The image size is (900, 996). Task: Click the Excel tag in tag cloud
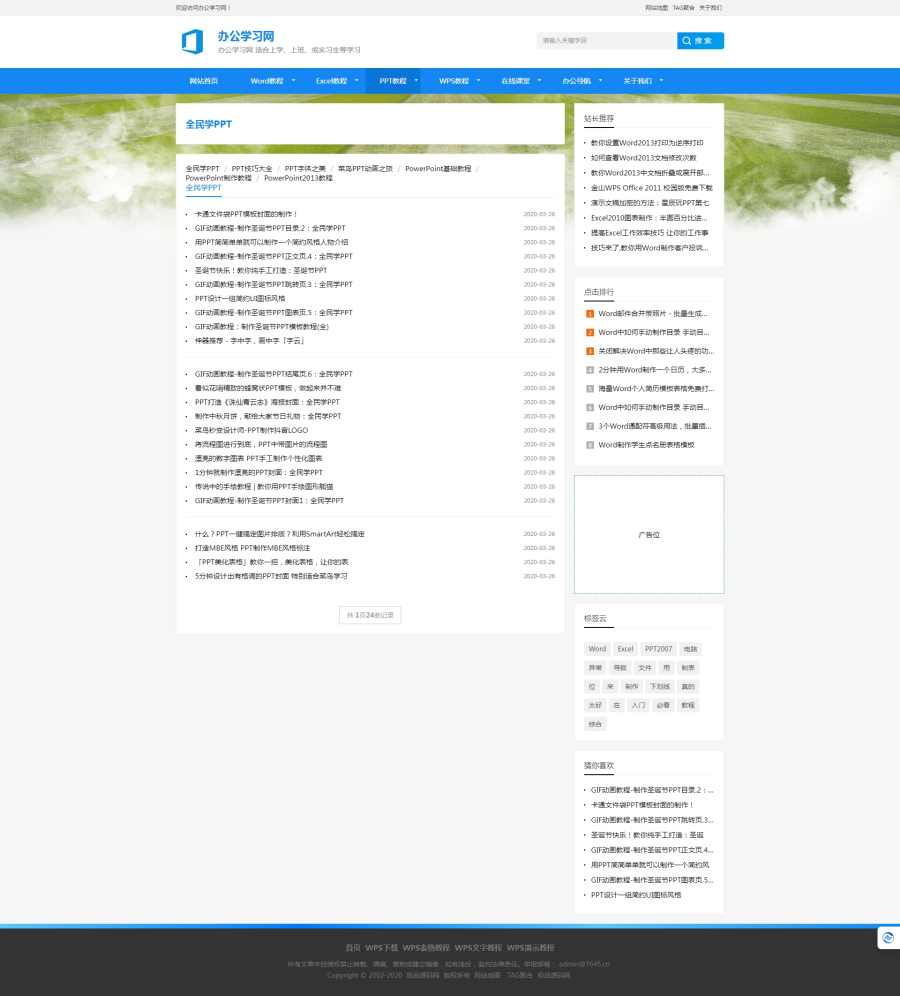[x=625, y=649]
